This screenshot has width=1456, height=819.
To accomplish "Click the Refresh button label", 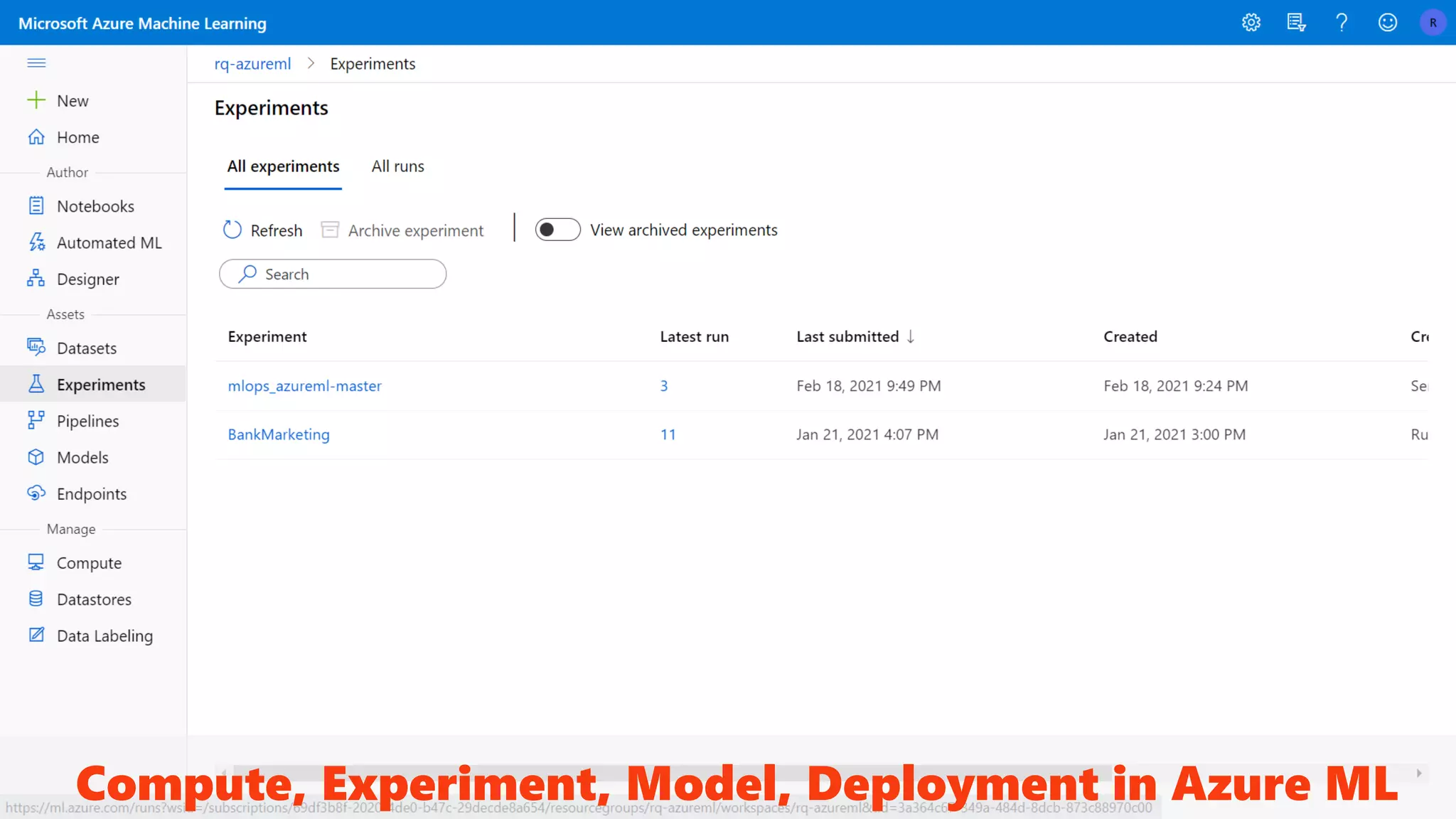I will click(x=276, y=230).
